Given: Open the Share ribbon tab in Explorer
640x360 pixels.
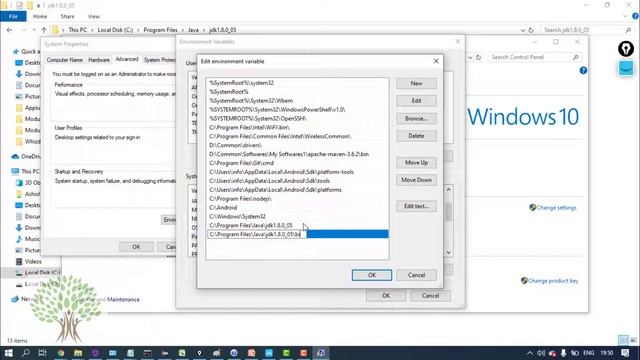Looking at the screenshot, I should point(67,16).
